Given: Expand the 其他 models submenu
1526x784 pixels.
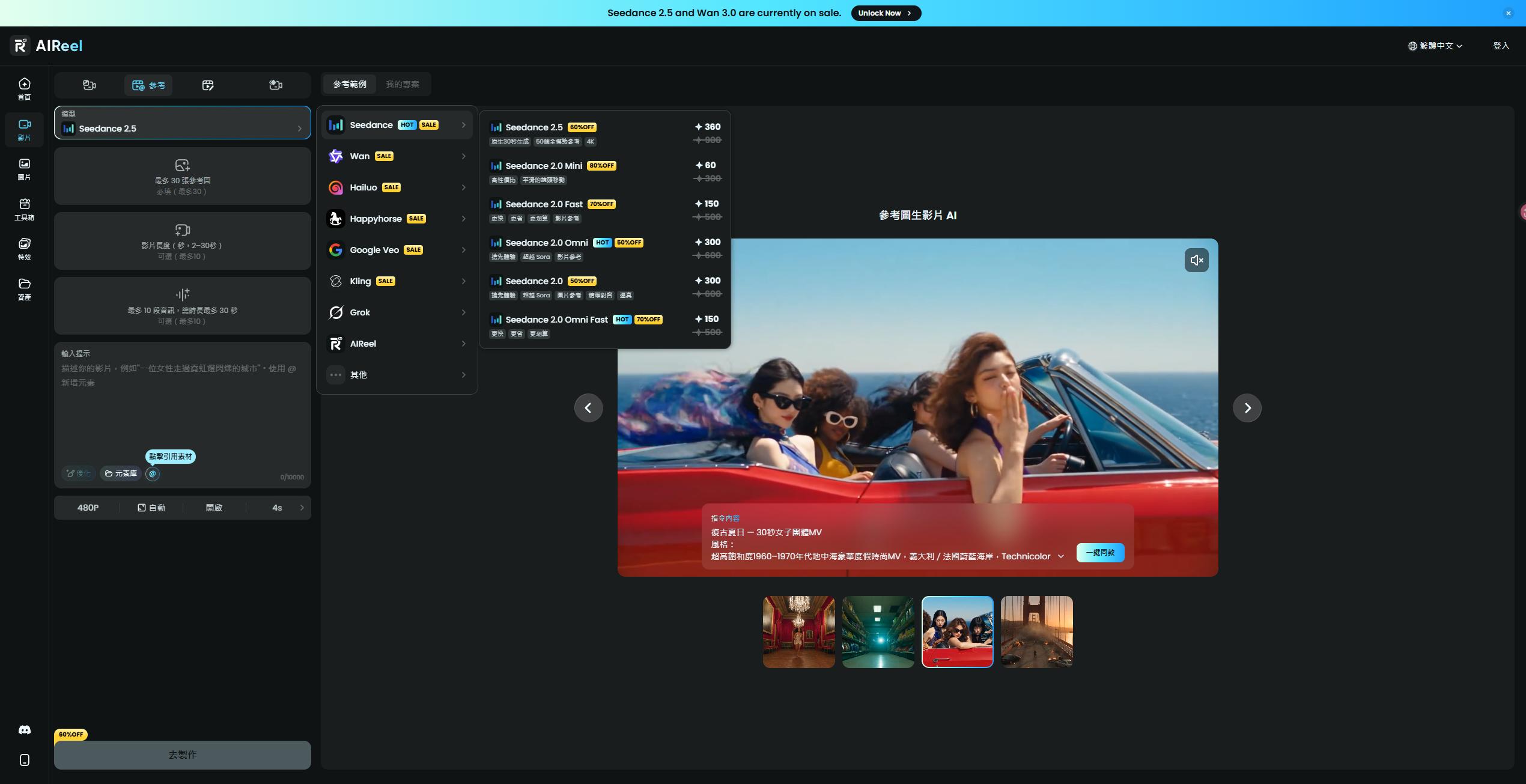Looking at the screenshot, I should coord(397,375).
